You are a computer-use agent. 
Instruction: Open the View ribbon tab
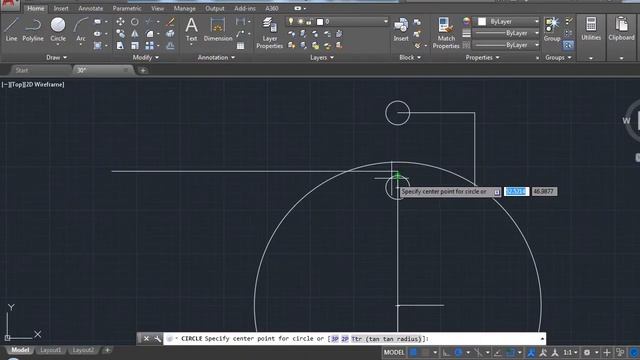(x=158, y=8)
